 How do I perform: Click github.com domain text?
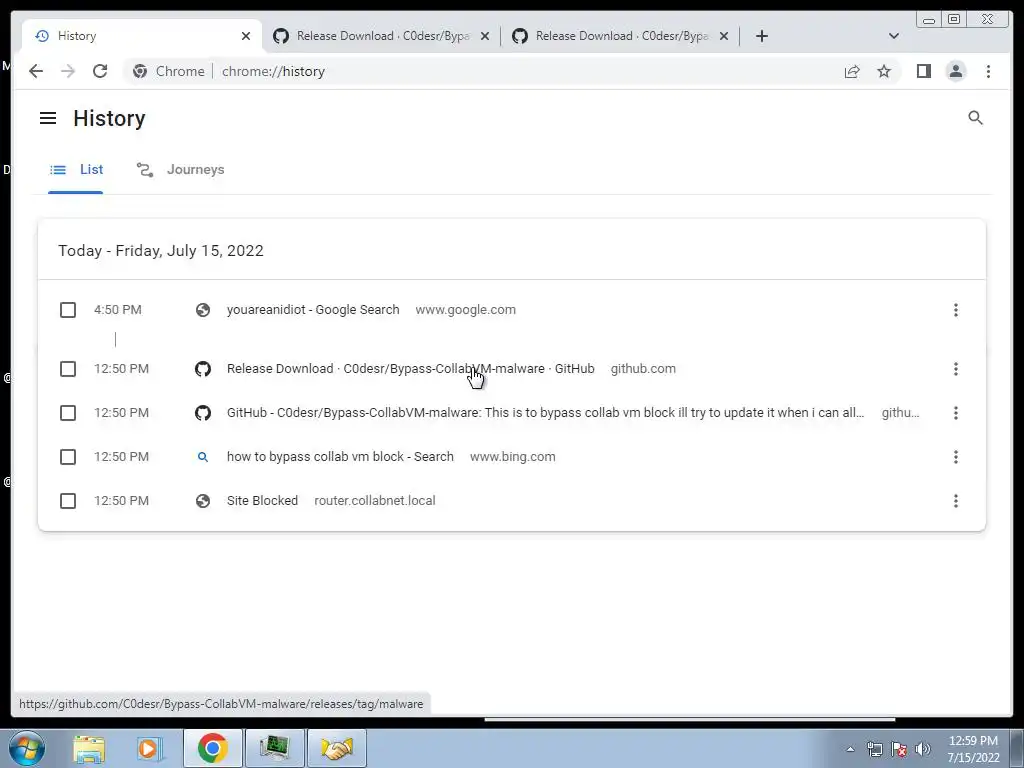pyautogui.click(x=643, y=369)
